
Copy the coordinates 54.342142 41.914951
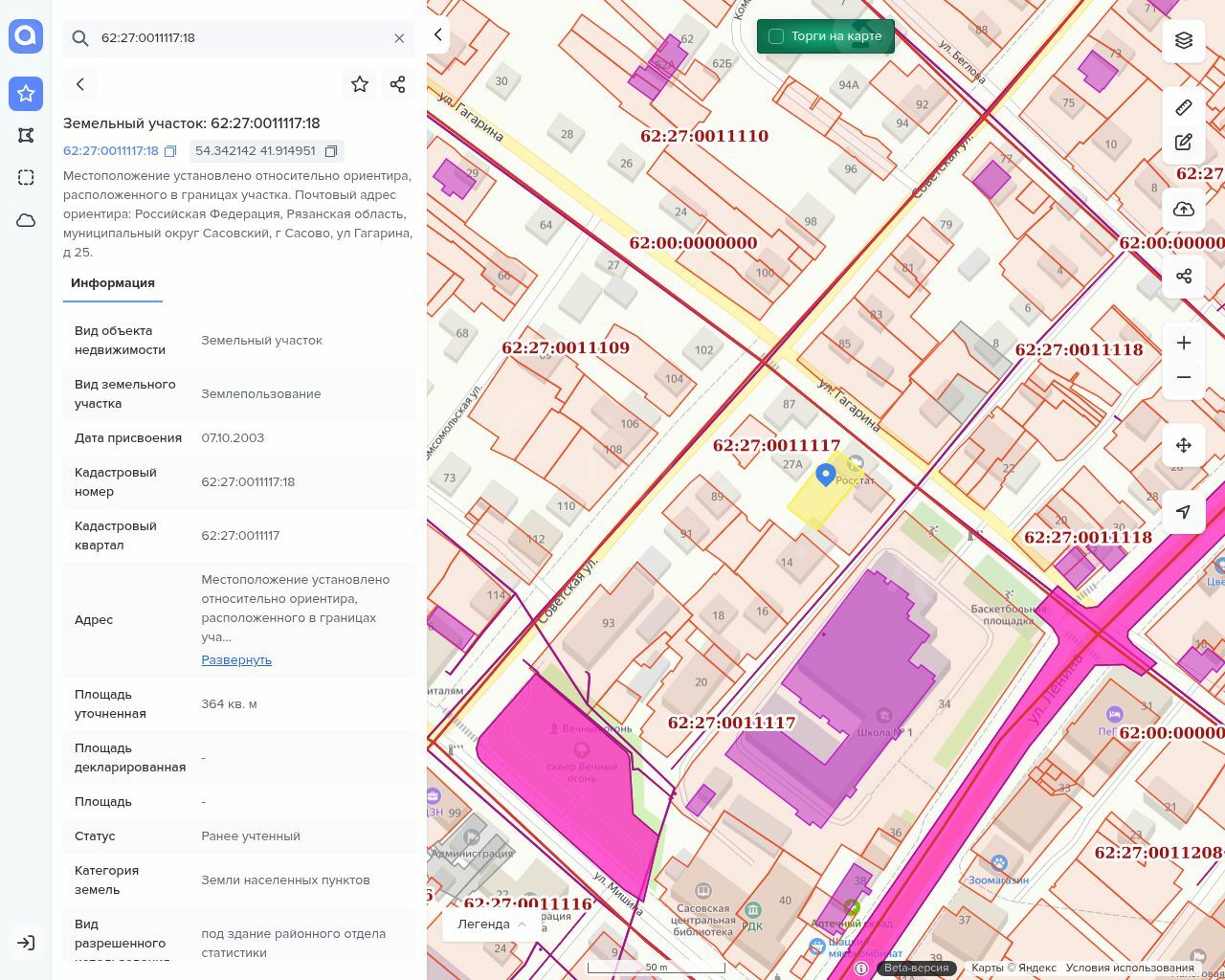click(331, 151)
